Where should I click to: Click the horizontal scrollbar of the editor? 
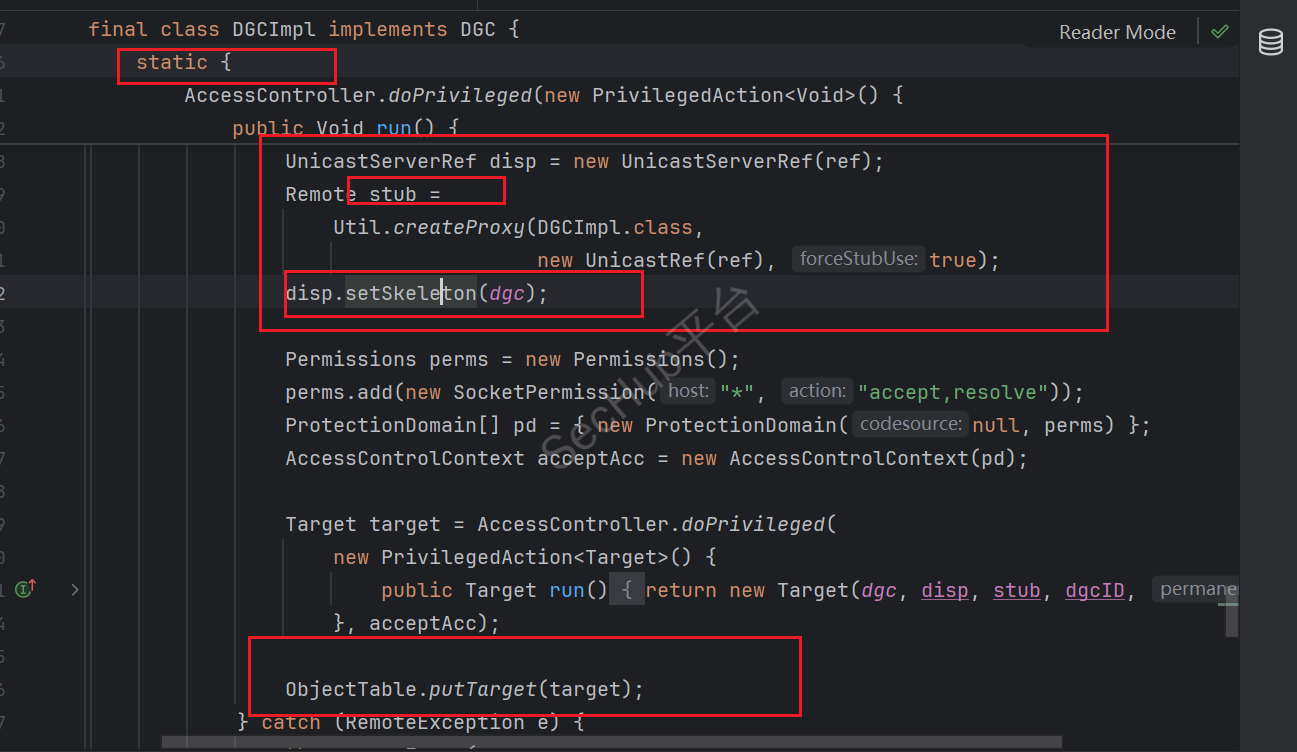click(x=610, y=742)
